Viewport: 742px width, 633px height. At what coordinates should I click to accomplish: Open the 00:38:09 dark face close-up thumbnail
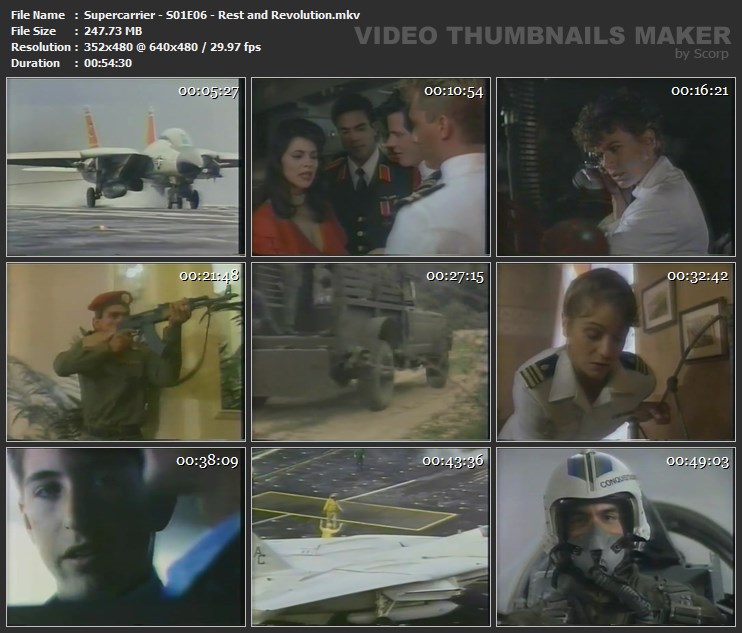126,536
